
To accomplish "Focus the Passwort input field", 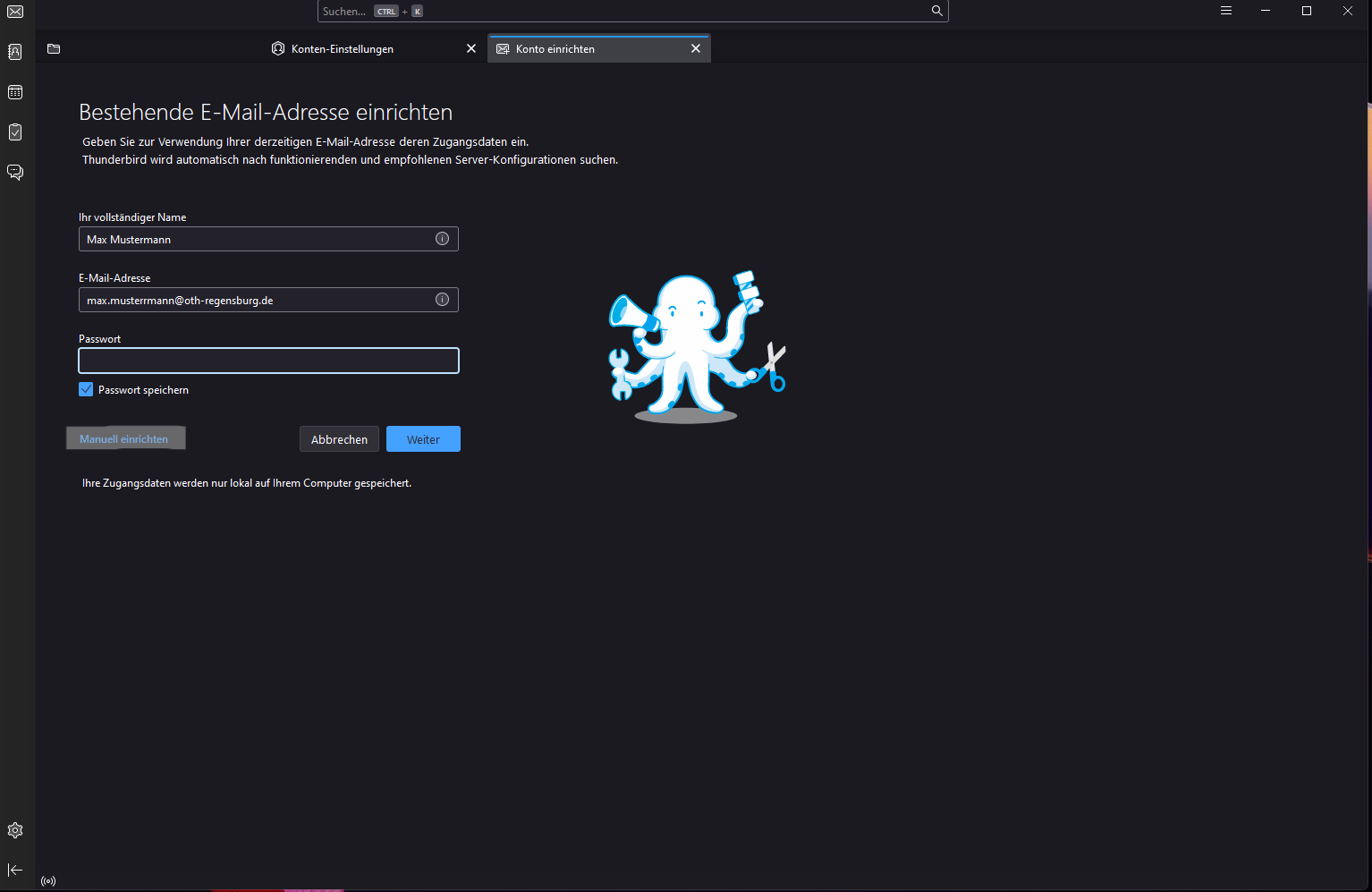I will pyautogui.click(x=268, y=361).
